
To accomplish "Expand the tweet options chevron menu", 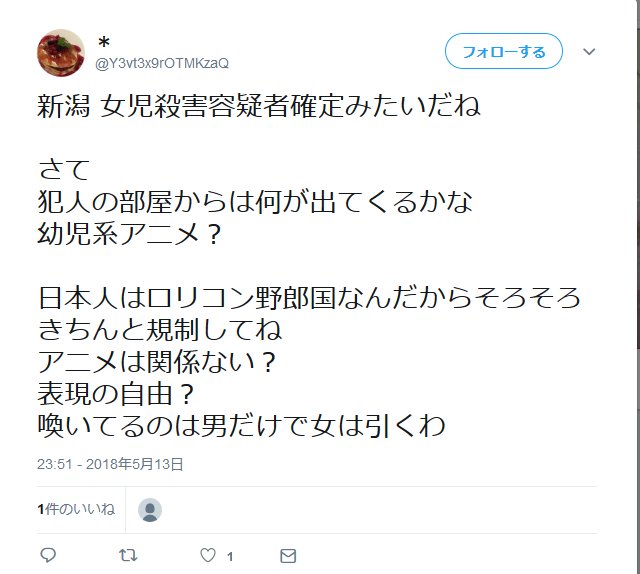I will [589, 52].
